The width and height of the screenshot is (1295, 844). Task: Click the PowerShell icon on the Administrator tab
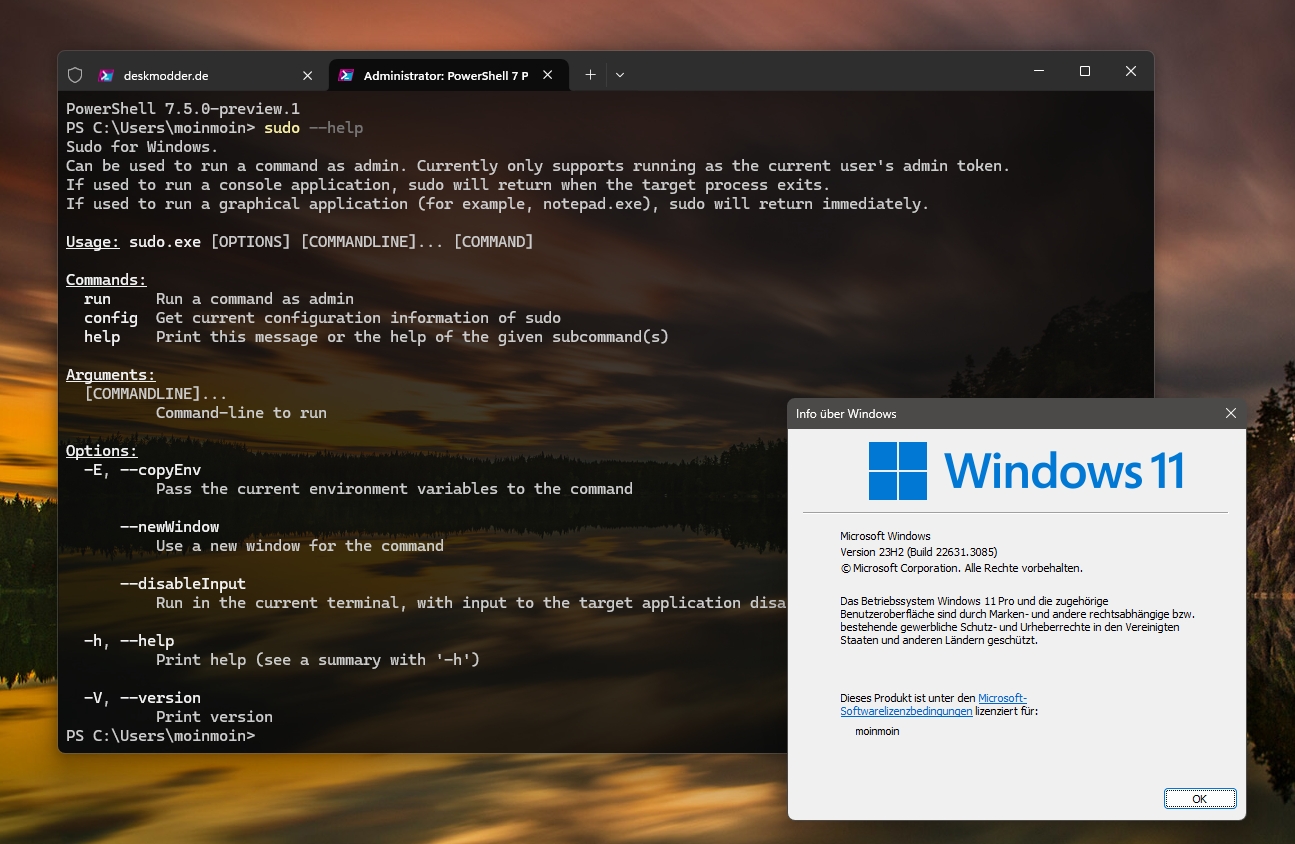click(x=346, y=75)
